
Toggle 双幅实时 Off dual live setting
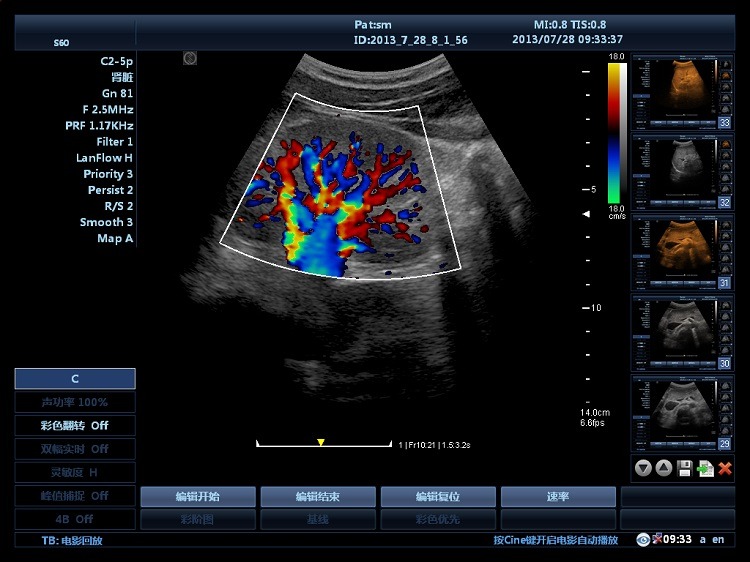click(75, 449)
